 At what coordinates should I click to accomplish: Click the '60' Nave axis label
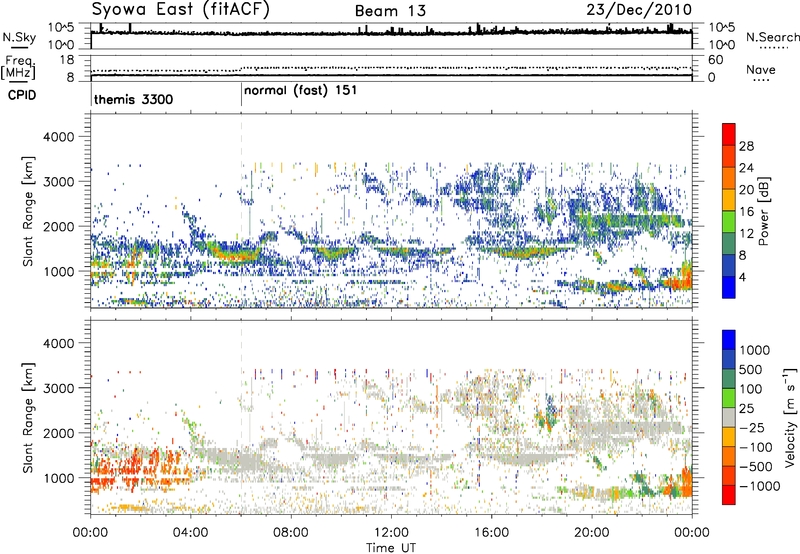tap(715, 60)
